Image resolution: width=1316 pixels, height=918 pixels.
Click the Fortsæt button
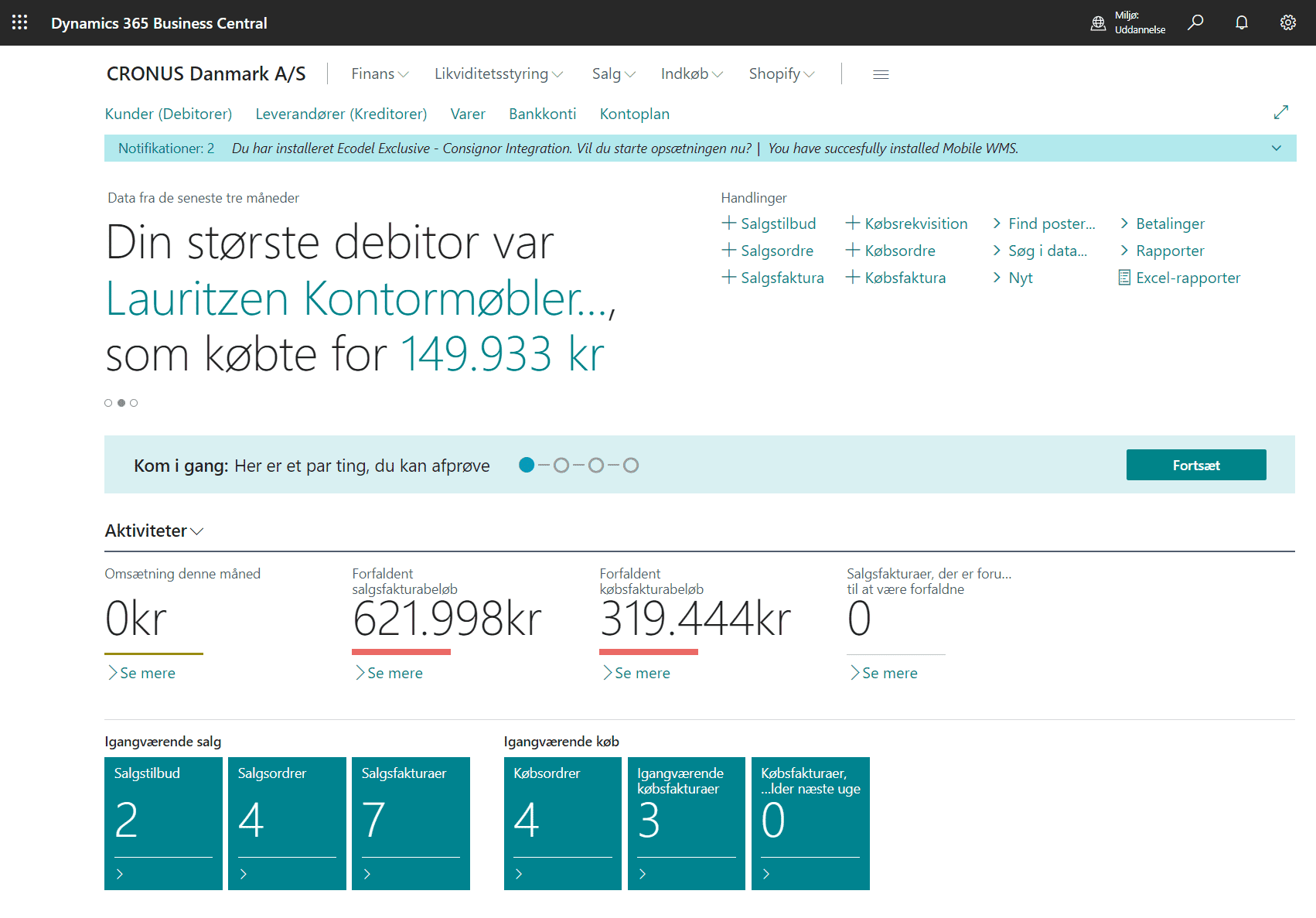[1195, 465]
